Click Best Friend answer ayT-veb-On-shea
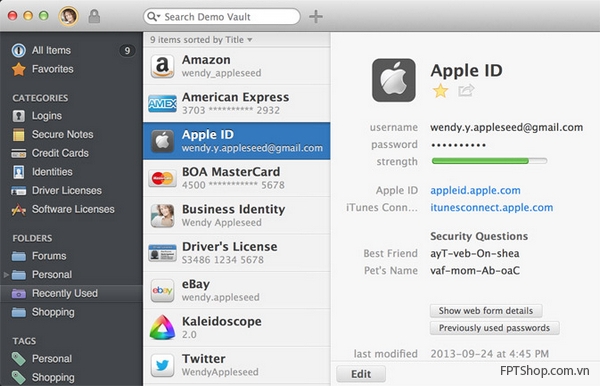This screenshot has height=386, width=600. tap(475, 253)
